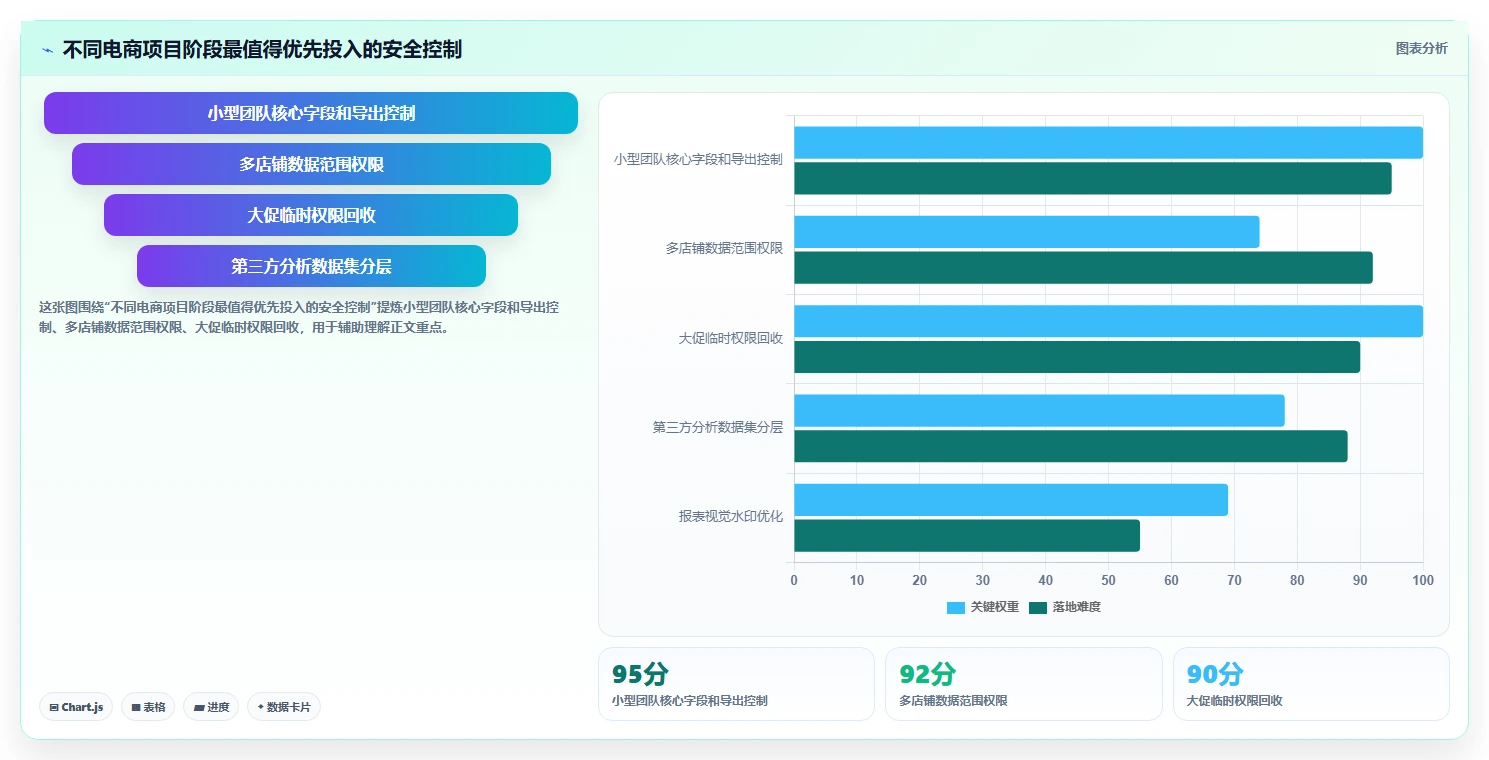Viewport: 1489px width, 760px height.
Task: Open the 95分 data card
Action: [x=736, y=684]
